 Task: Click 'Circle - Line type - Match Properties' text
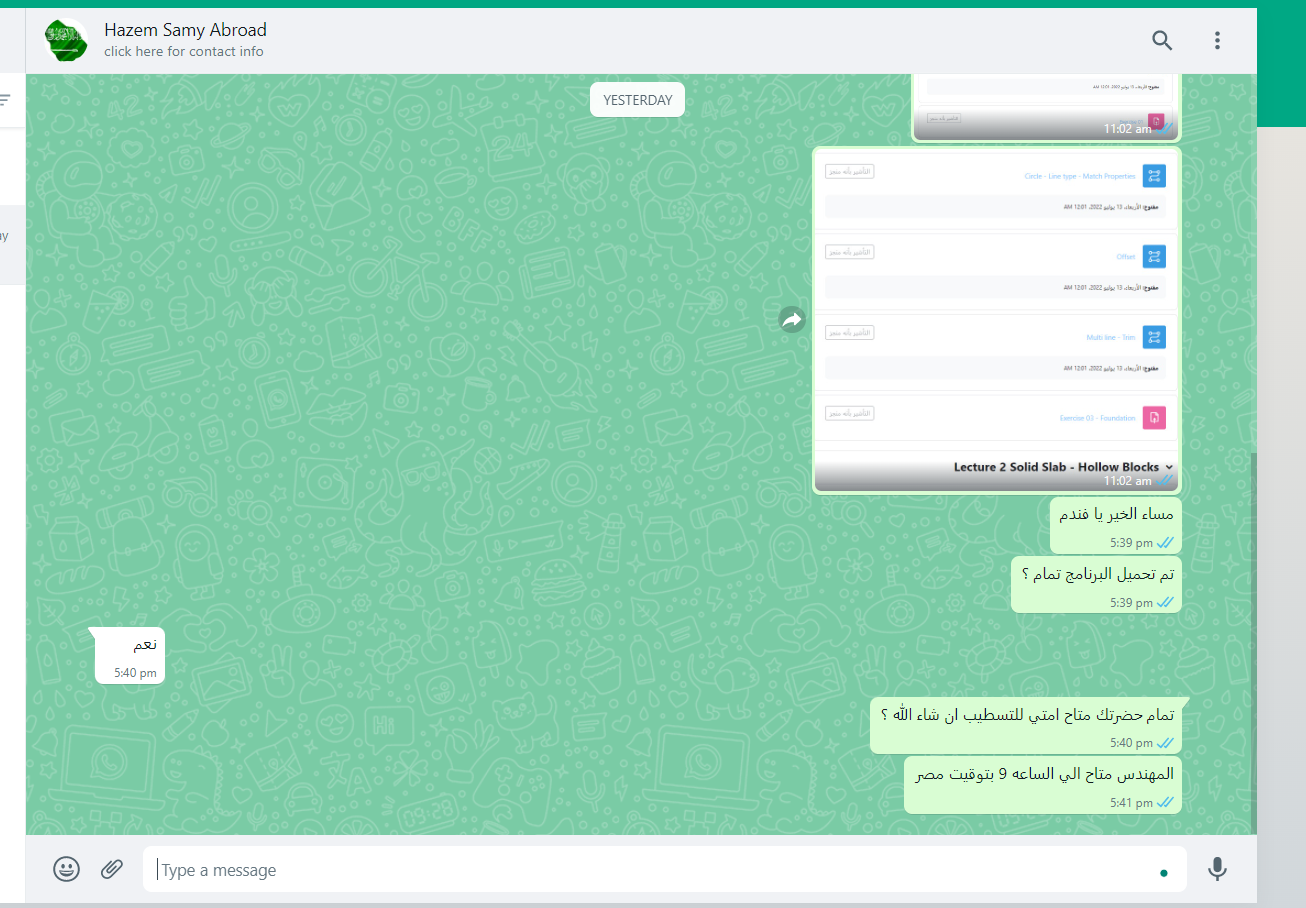click(1080, 176)
